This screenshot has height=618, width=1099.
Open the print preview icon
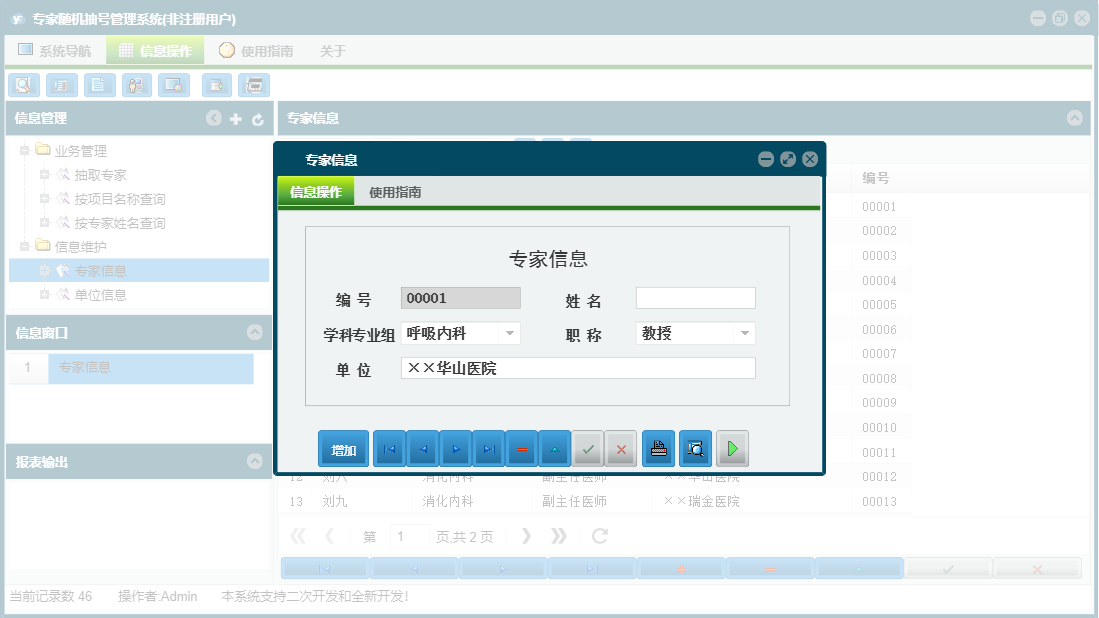click(x=694, y=448)
